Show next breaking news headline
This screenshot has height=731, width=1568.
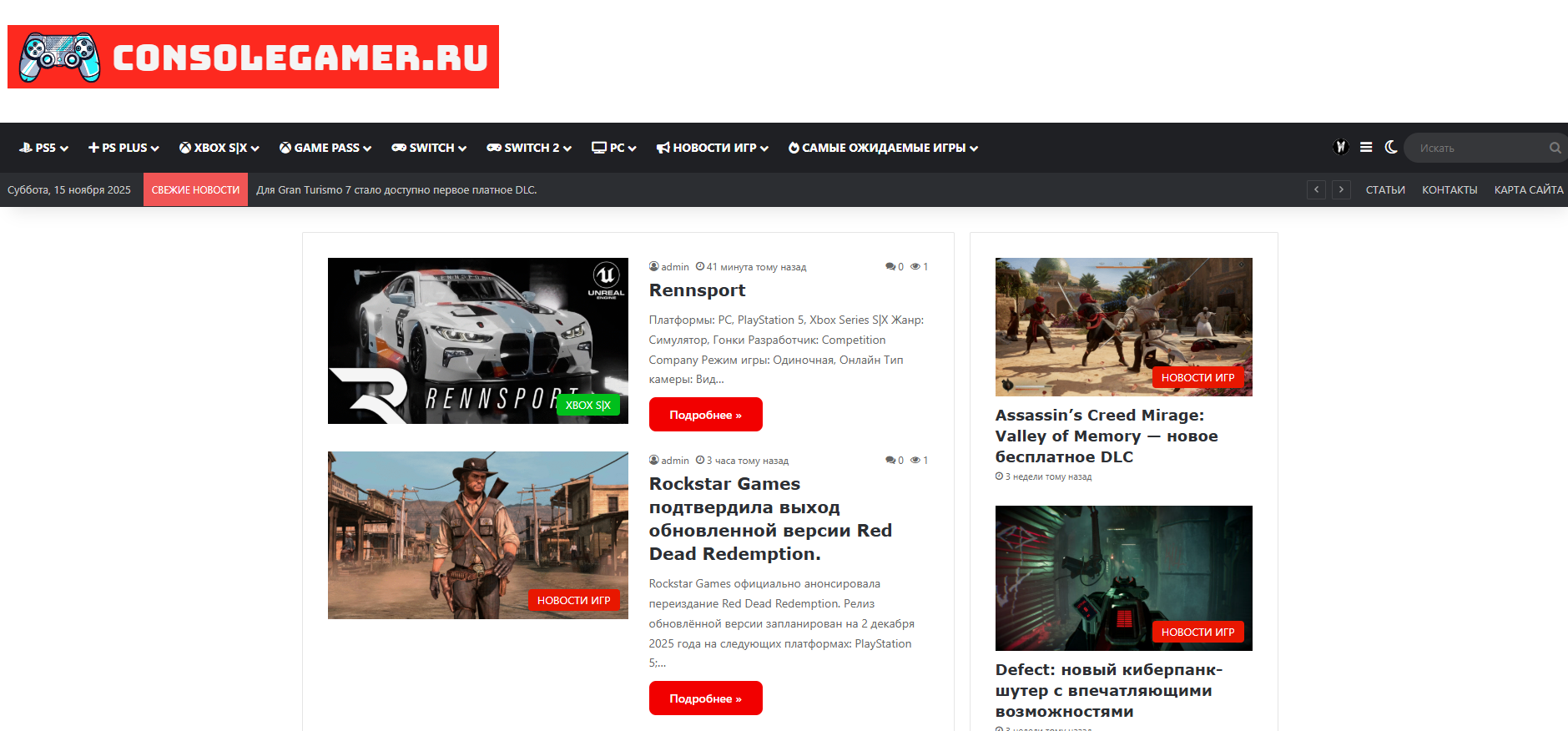point(1341,189)
